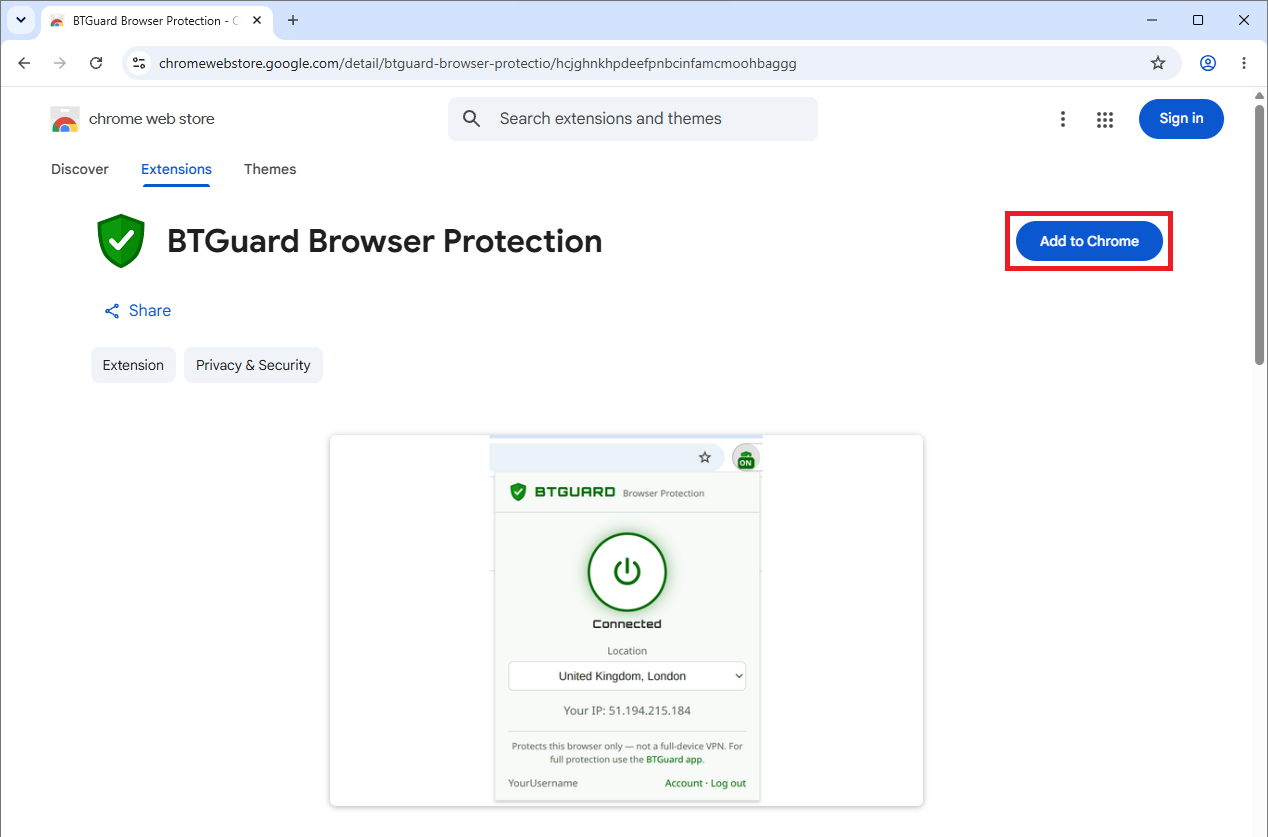This screenshot has height=837, width=1268.
Task: Go to the Discover tab
Action: pyautogui.click(x=80, y=169)
